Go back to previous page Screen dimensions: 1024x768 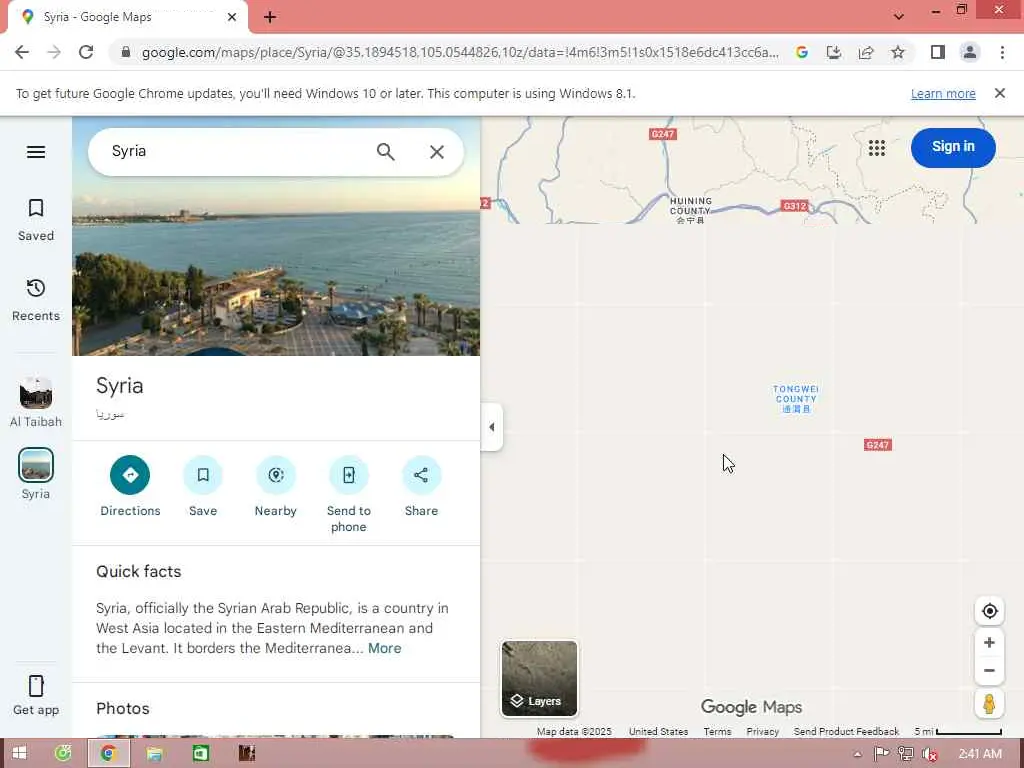[22, 52]
